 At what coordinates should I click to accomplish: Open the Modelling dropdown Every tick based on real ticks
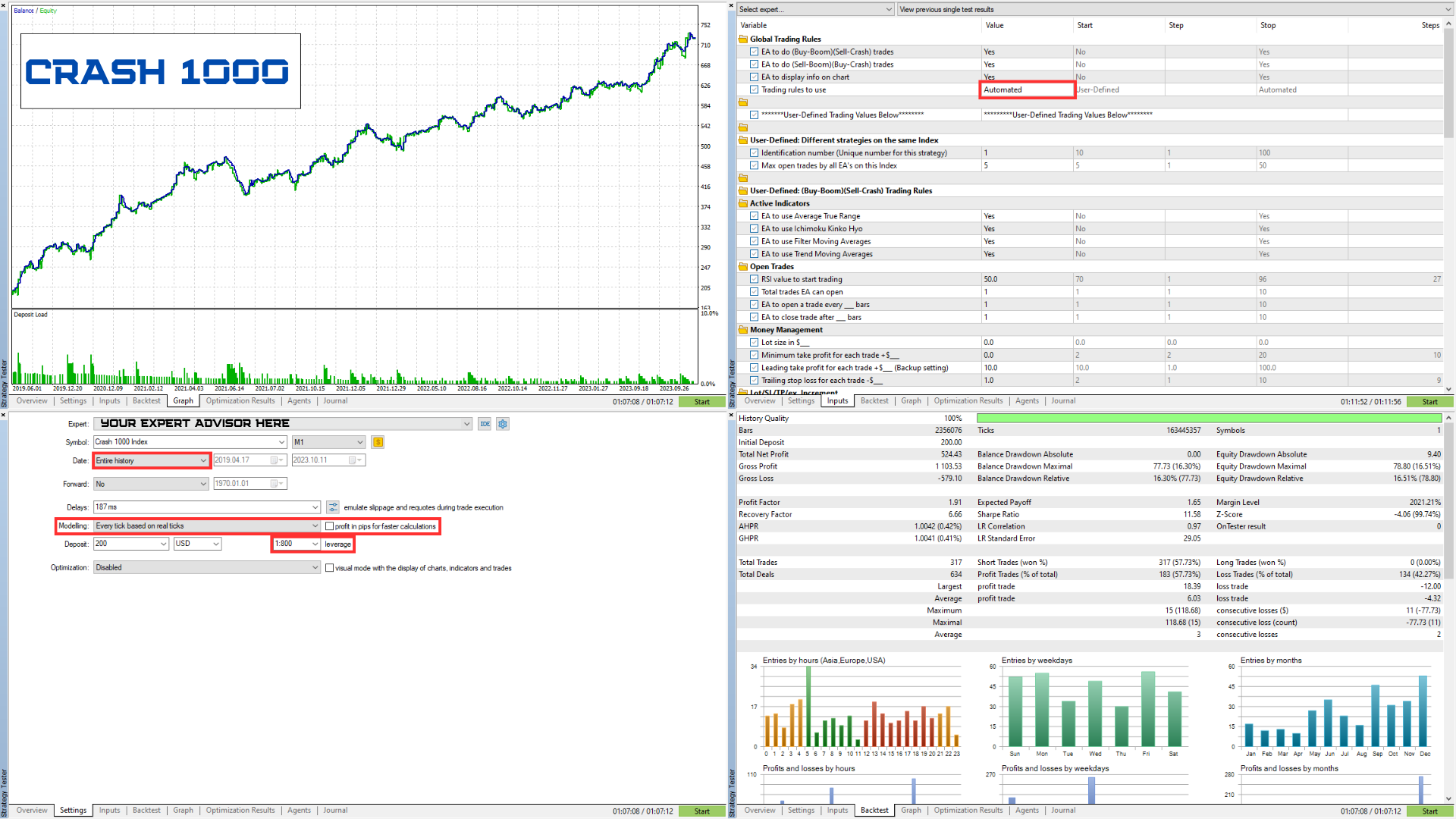[x=206, y=526]
